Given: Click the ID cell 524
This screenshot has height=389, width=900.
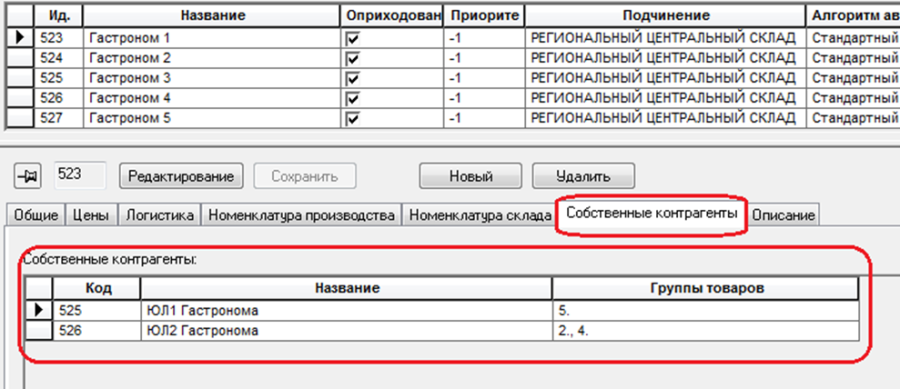Looking at the screenshot, I should tap(59, 59).
